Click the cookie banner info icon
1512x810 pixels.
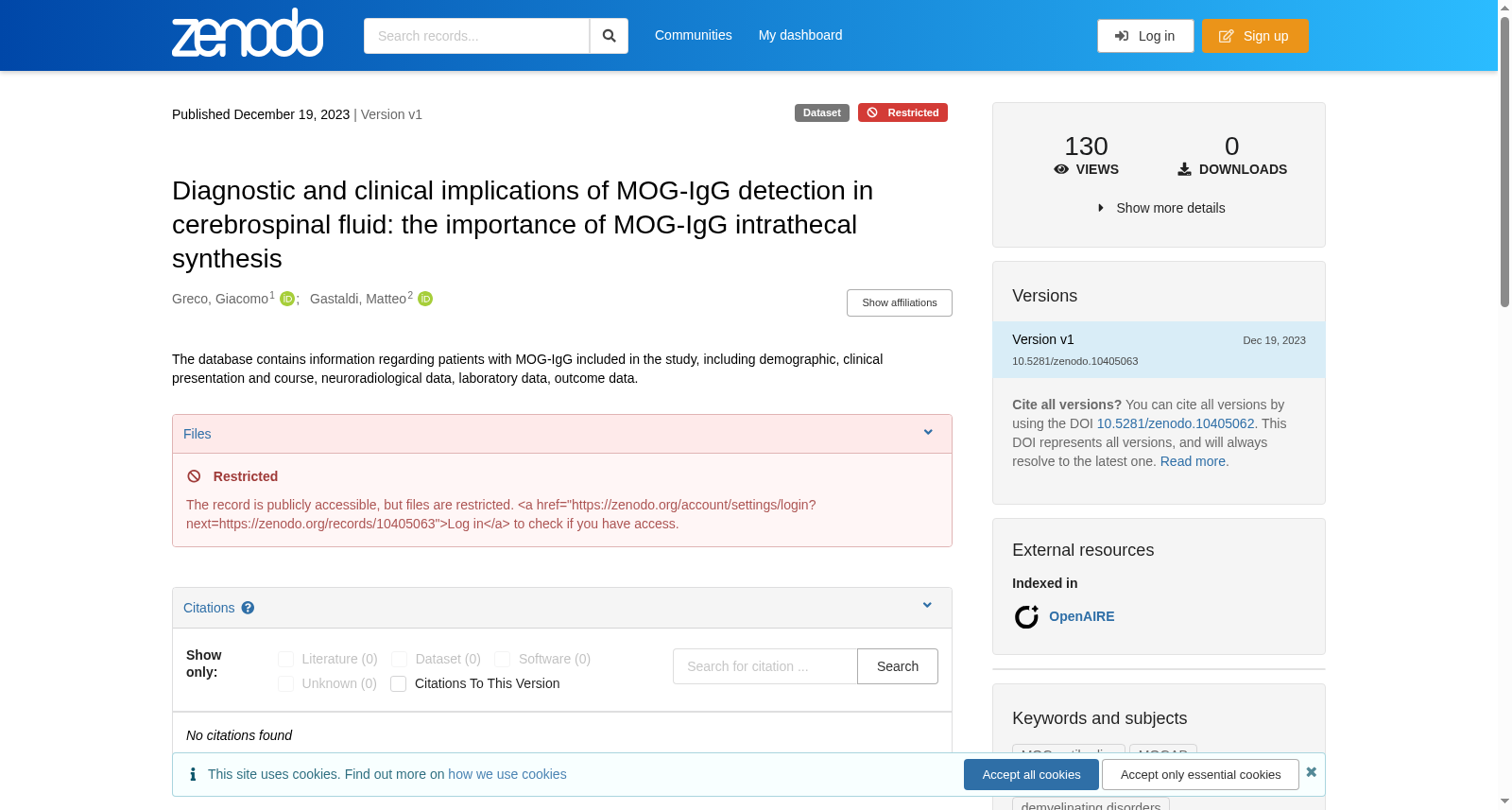tap(193, 774)
